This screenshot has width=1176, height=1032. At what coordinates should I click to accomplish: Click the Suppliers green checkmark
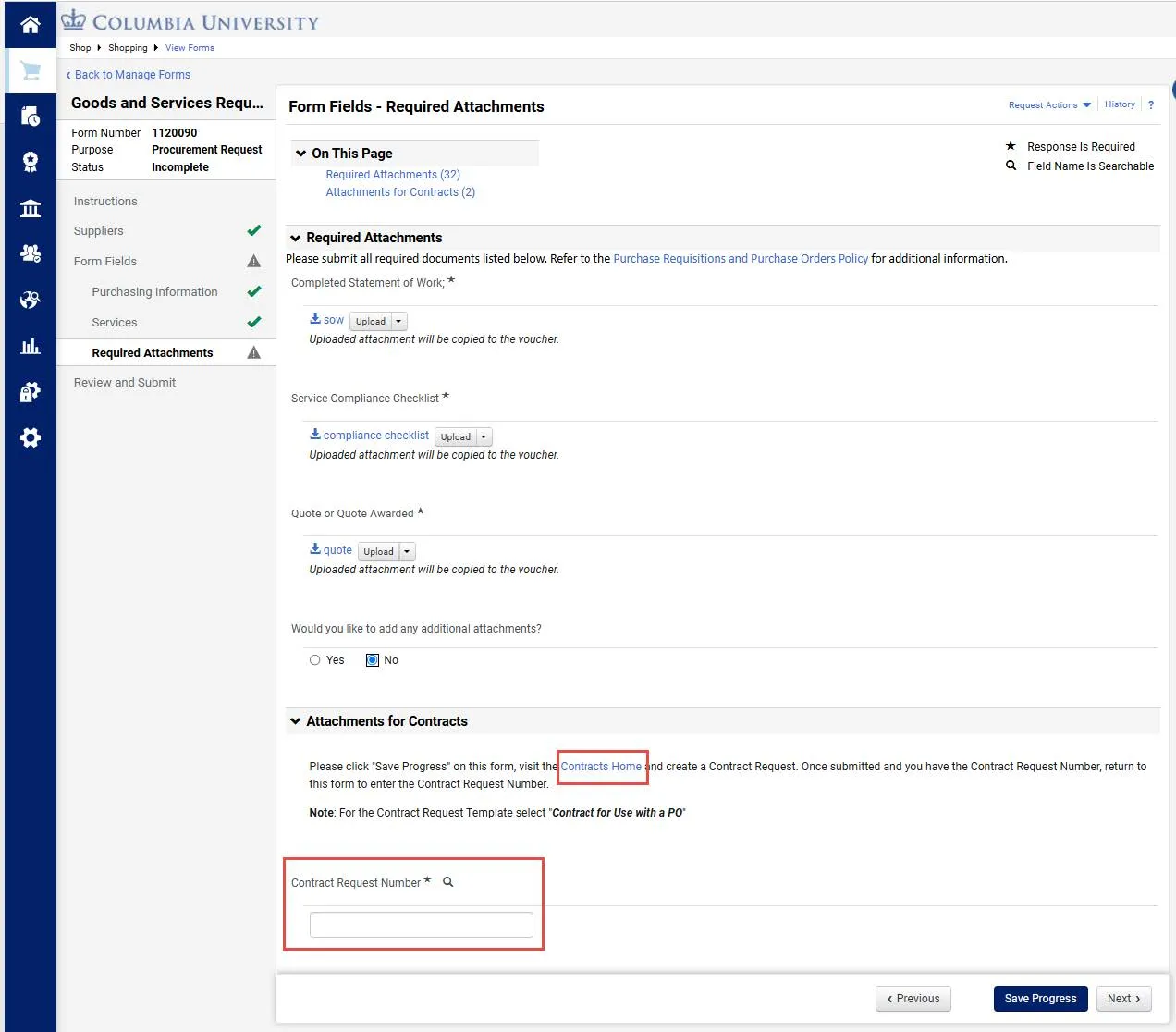point(254,230)
